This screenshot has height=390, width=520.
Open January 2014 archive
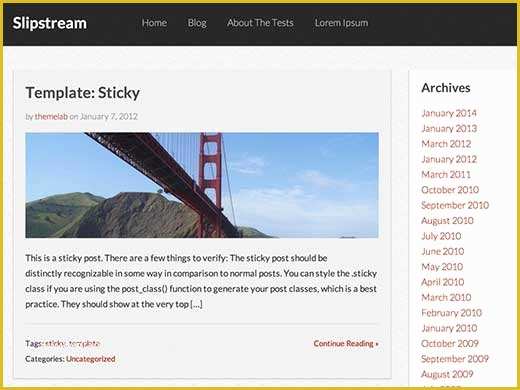[449, 113]
